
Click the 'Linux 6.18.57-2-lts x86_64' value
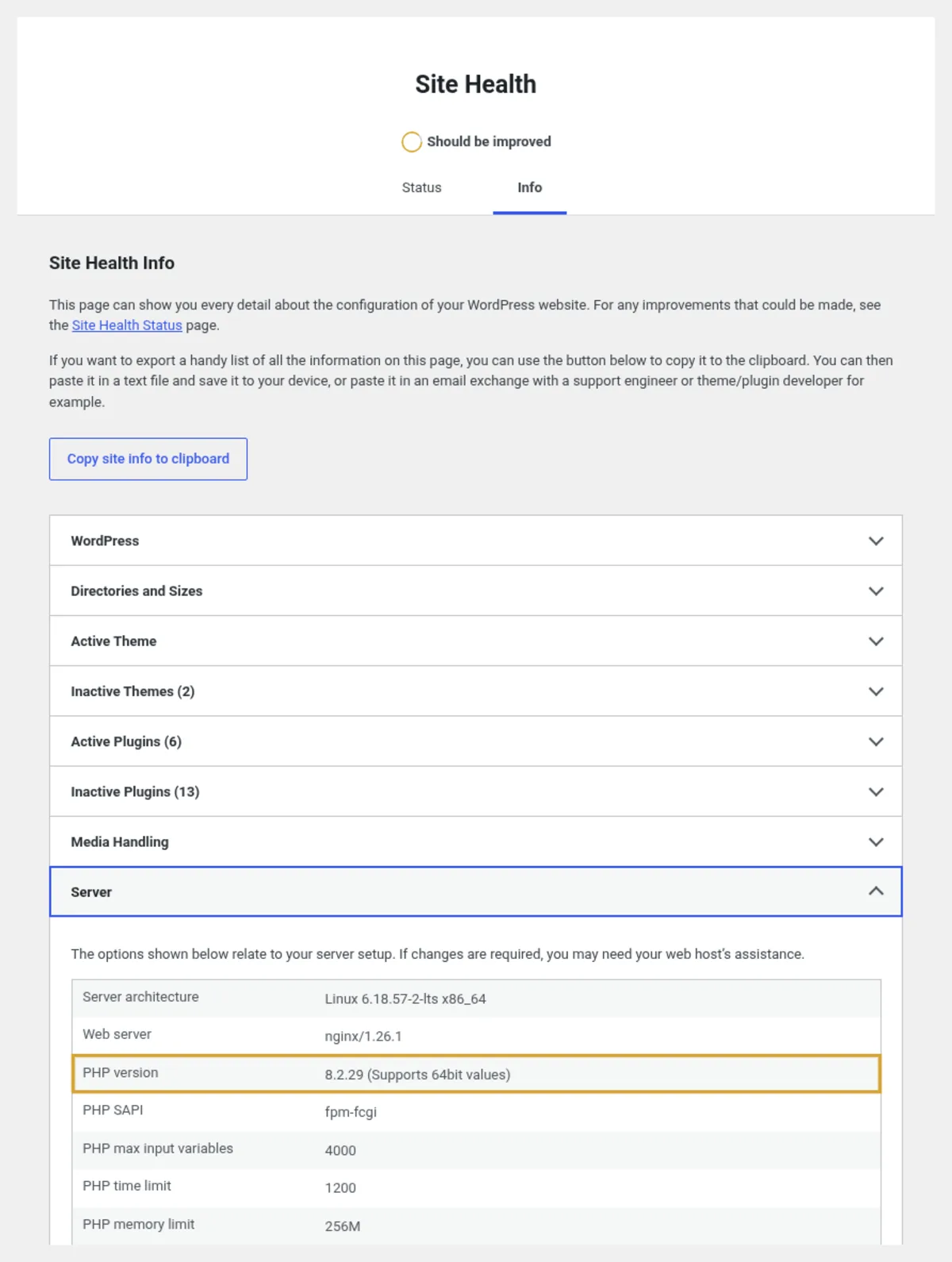(x=405, y=998)
